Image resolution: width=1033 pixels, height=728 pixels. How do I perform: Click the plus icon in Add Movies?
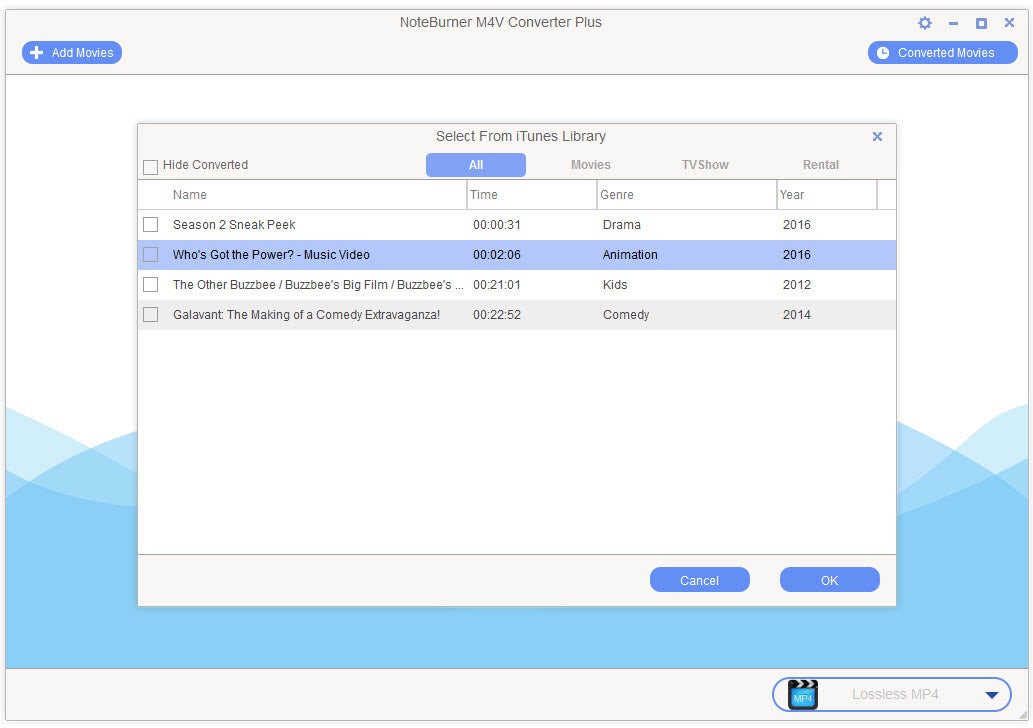click(x=37, y=53)
